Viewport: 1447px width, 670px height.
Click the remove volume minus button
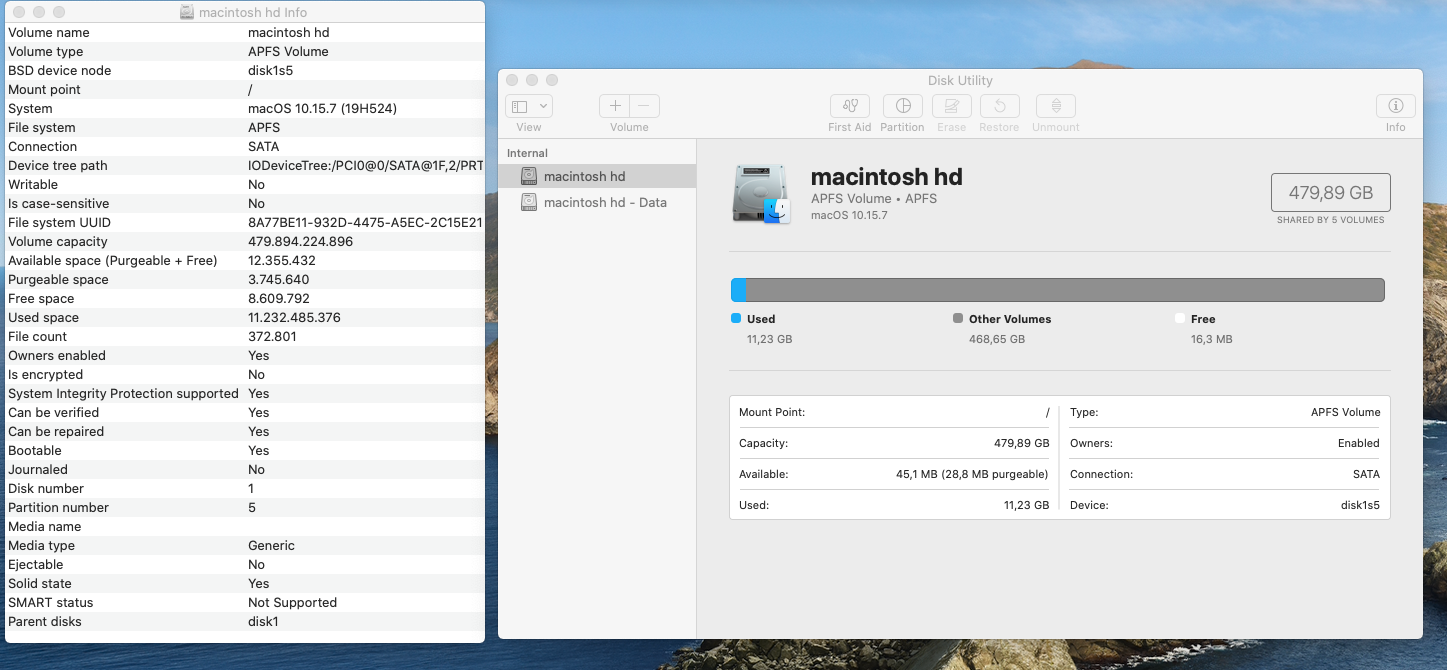click(644, 106)
